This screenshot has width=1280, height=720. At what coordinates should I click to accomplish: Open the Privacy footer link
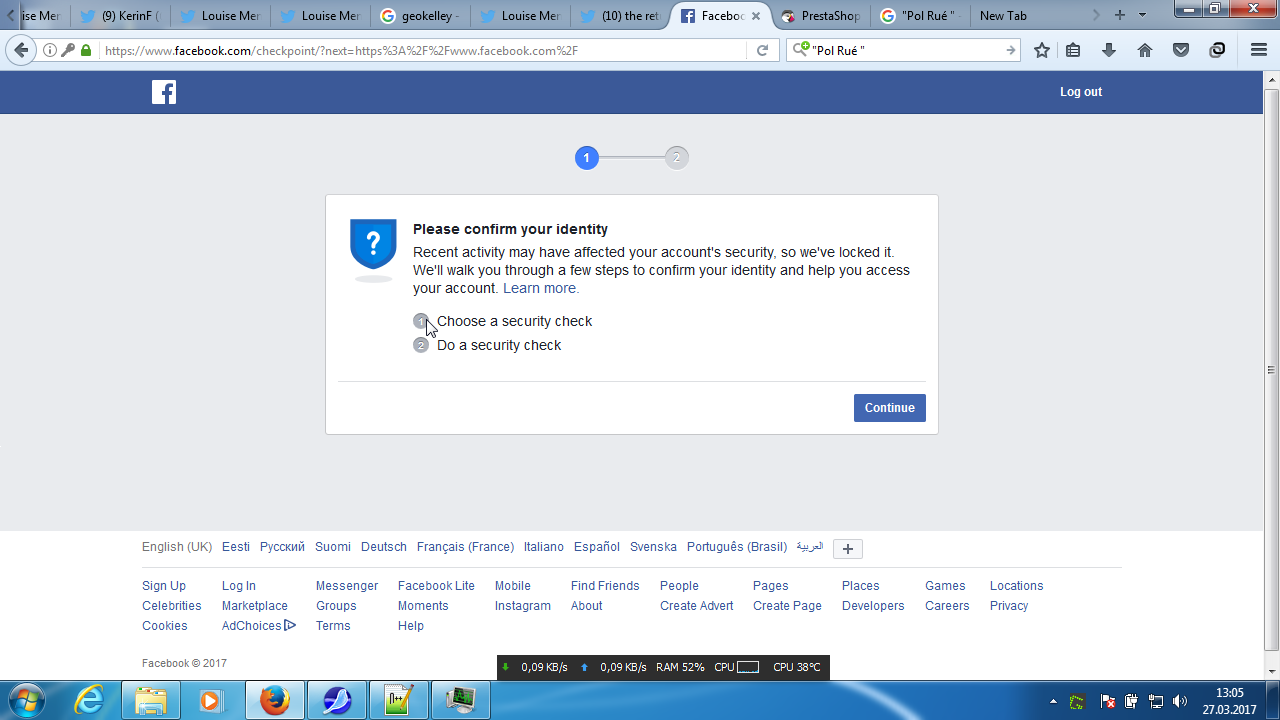tap(1009, 606)
